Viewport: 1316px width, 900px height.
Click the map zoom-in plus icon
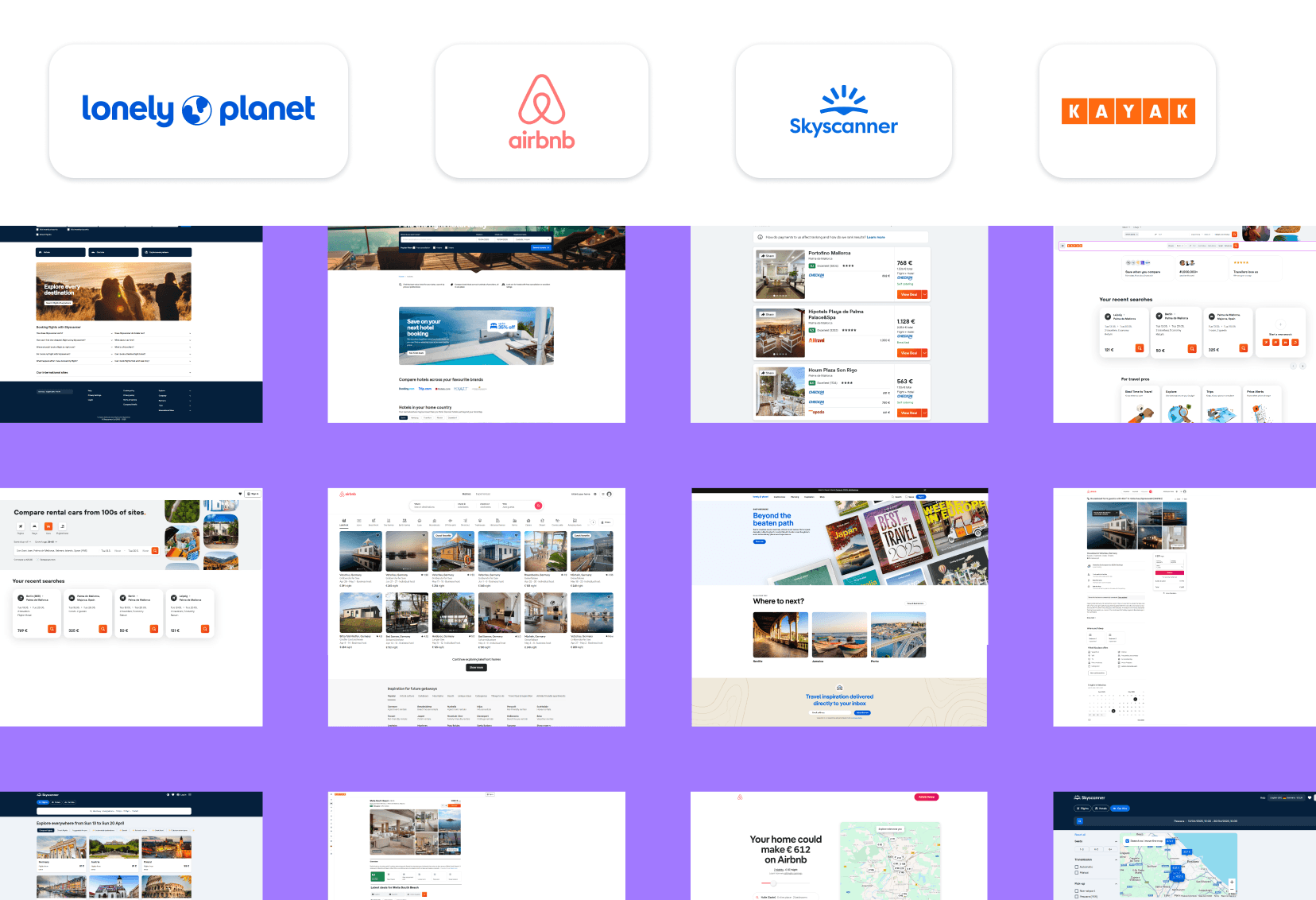point(1232,883)
